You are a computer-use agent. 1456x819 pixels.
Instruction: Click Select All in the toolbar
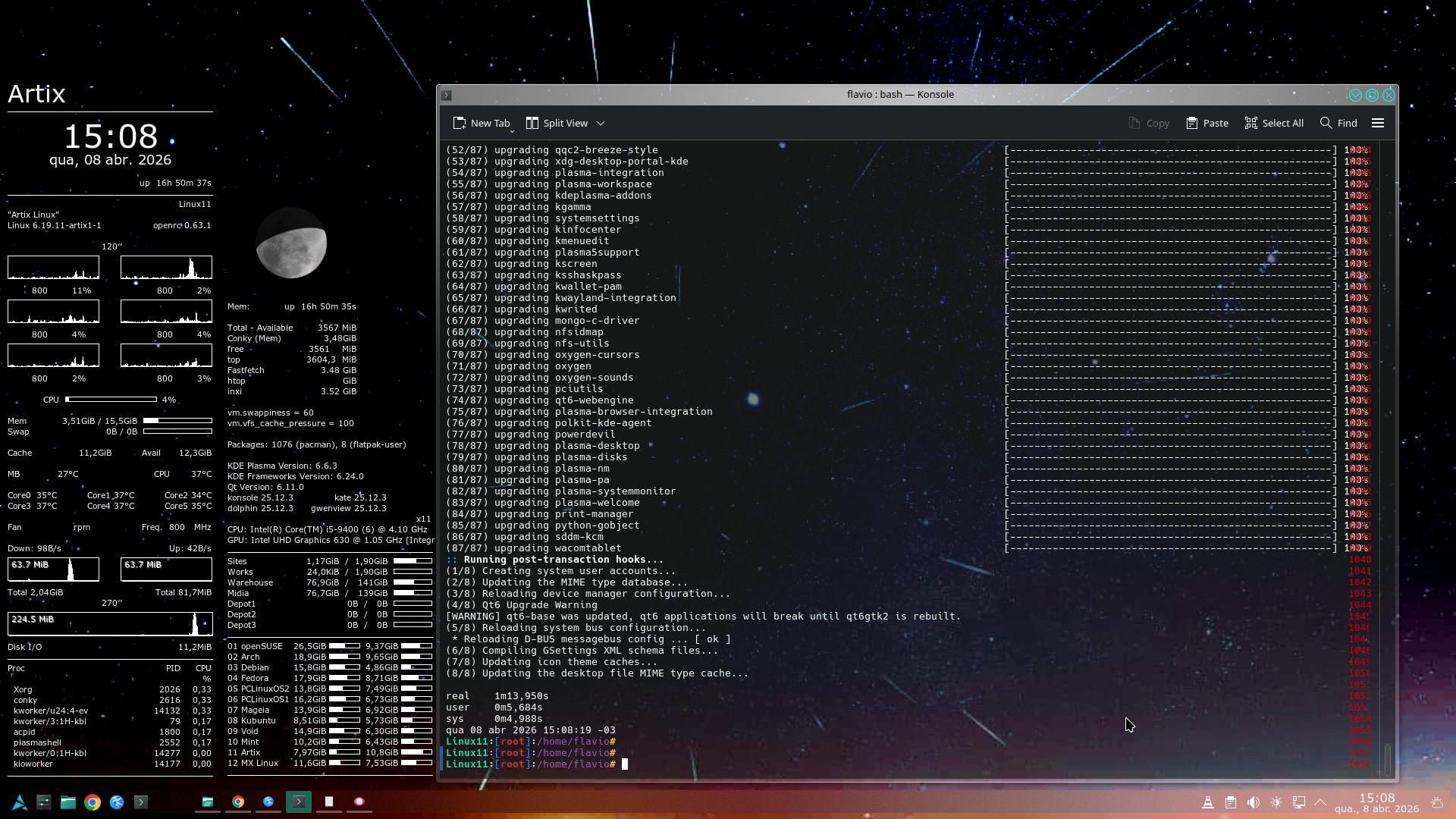1274,123
